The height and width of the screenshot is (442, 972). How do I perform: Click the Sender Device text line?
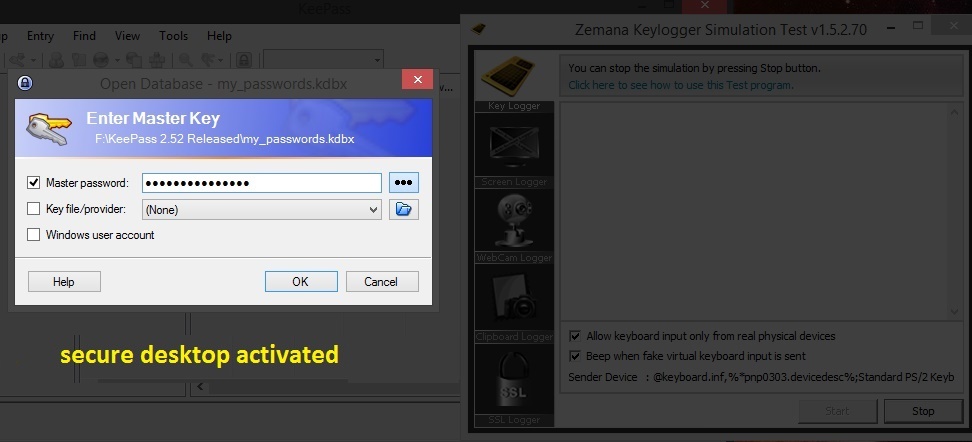(x=761, y=377)
